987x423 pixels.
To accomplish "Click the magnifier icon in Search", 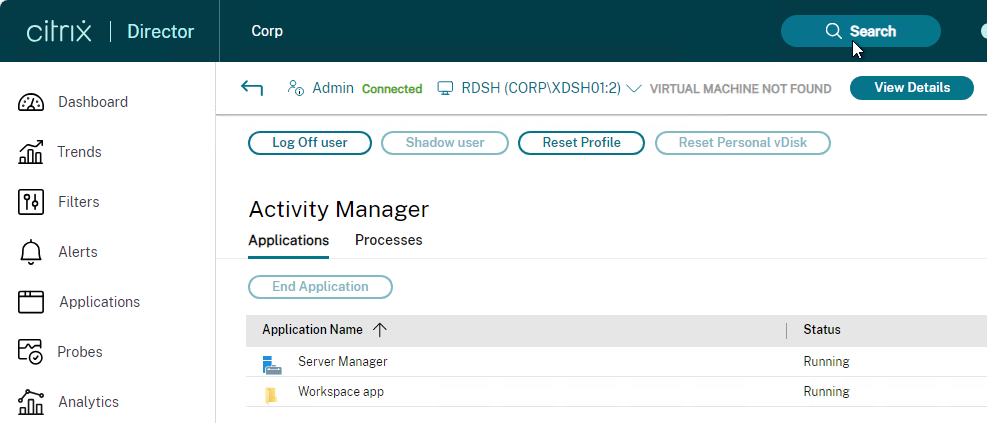I will [x=833, y=31].
